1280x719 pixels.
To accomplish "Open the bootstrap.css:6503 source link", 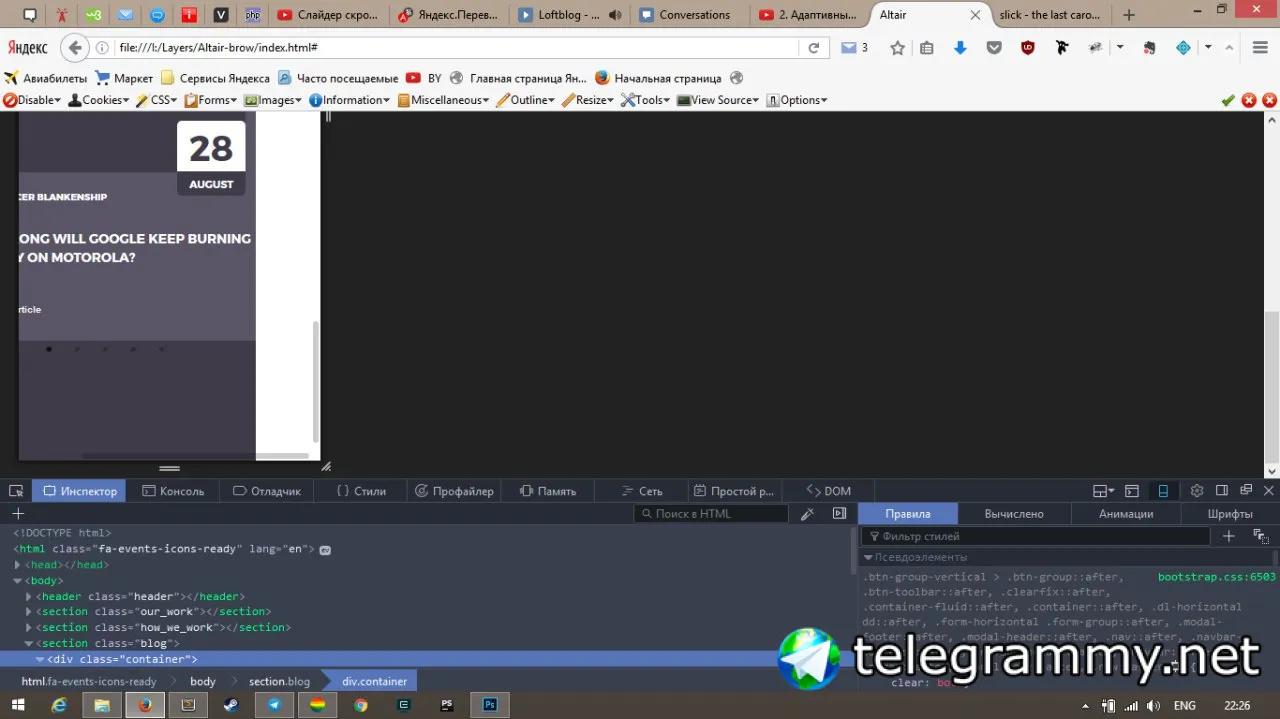I will [1217, 577].
